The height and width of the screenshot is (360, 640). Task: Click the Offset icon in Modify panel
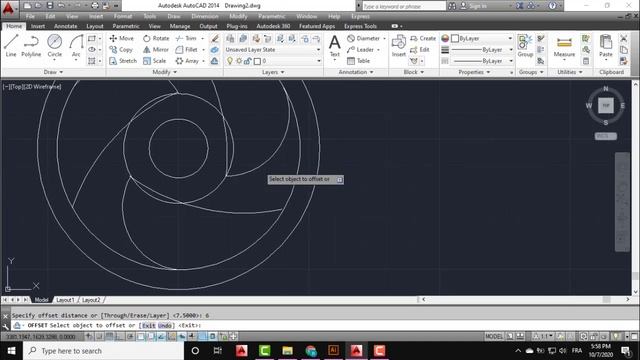pyautogui.click(x=215, y=61)
